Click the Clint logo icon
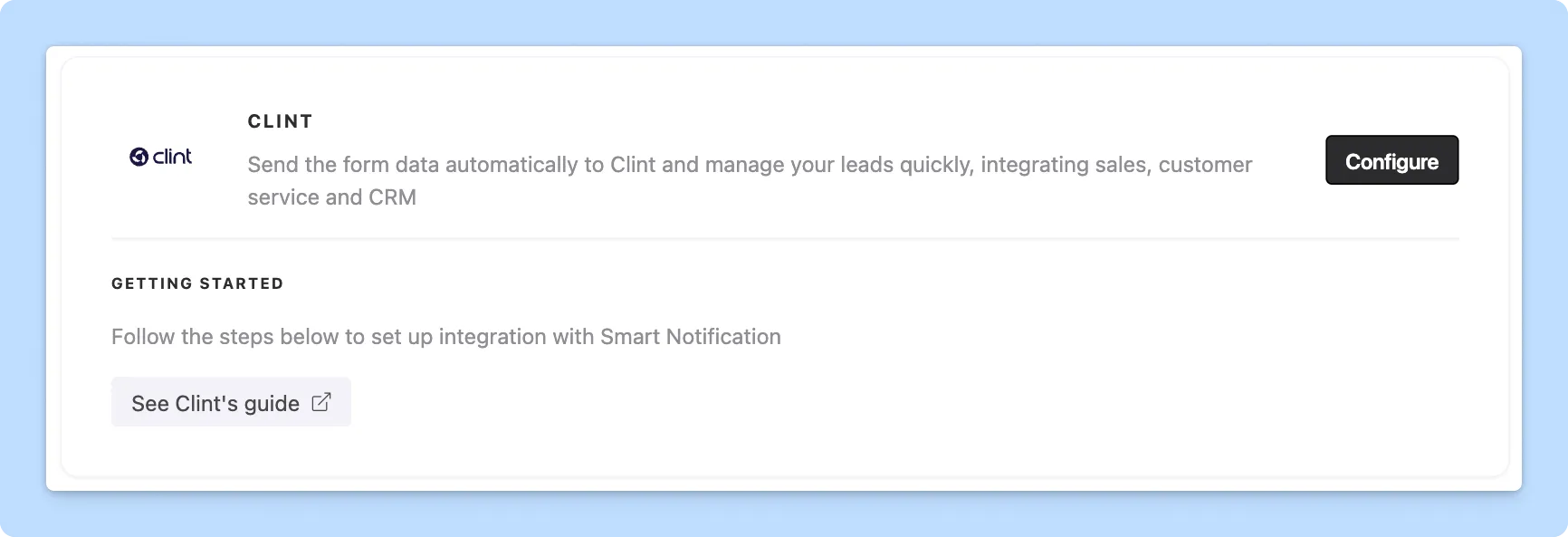This screenshot has height=537, width=1568. click(161, 157)
